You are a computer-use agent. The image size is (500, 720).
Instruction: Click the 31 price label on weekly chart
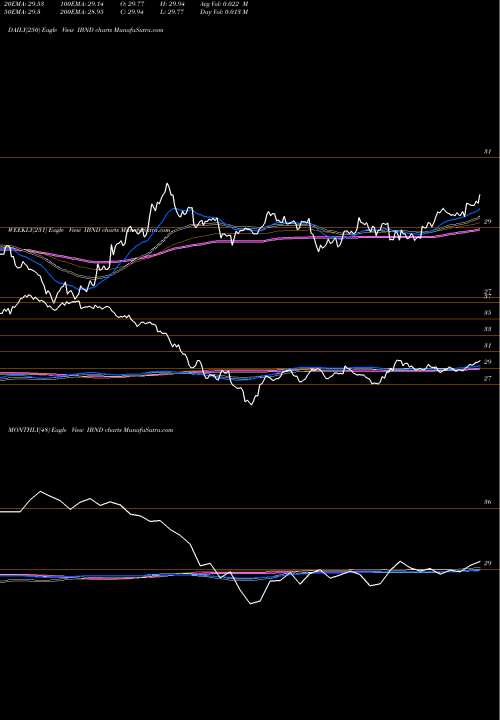tap(488, 345)
